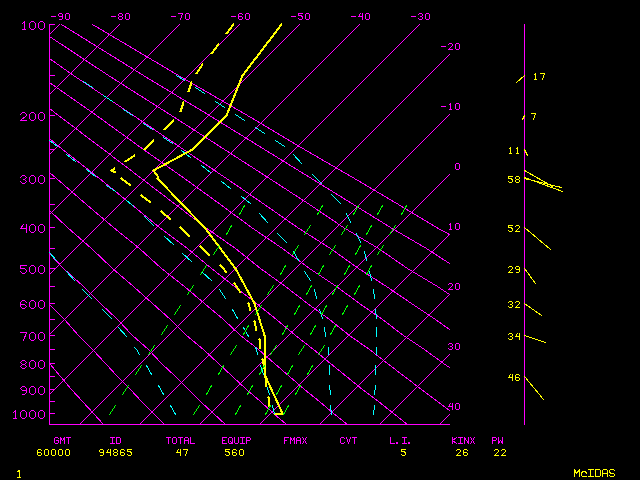Select the wind barb labeled 32
The height and width of the screenshot is (480, 640).
pyautogui.click(x=533, y=309)
